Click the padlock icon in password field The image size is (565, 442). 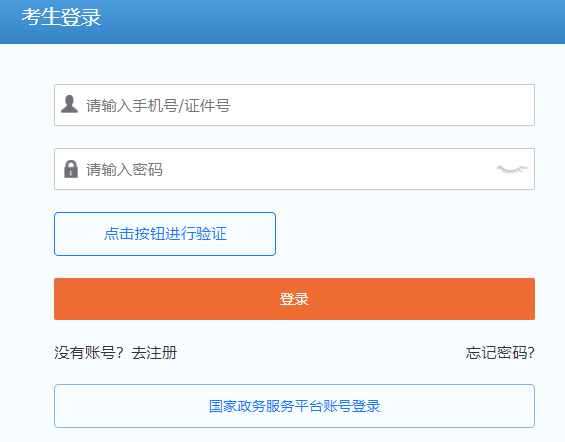pyautogui.click(x=71, y=169)
